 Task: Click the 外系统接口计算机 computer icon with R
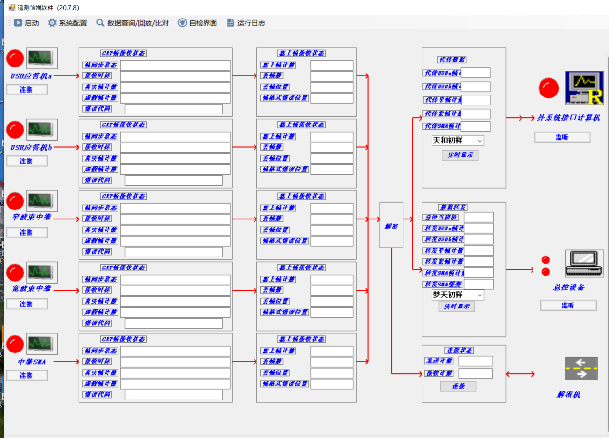[x=584, y=88]
